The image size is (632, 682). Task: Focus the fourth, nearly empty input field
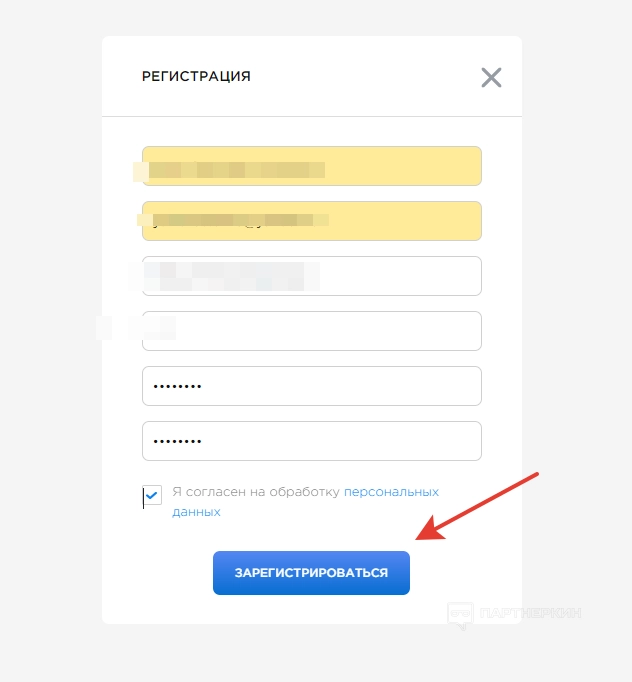[x=312, y=331]
